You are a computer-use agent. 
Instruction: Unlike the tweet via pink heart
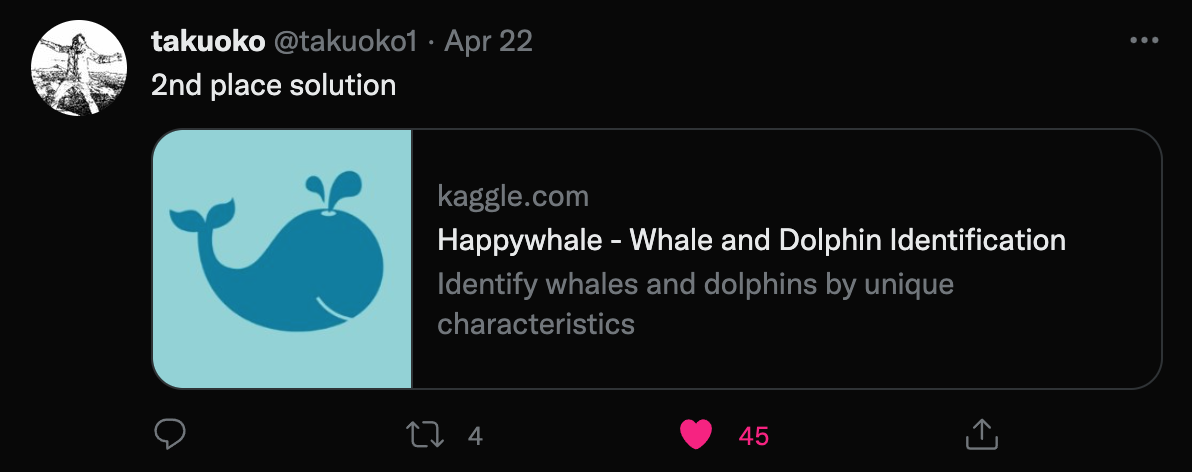point(696,436)
